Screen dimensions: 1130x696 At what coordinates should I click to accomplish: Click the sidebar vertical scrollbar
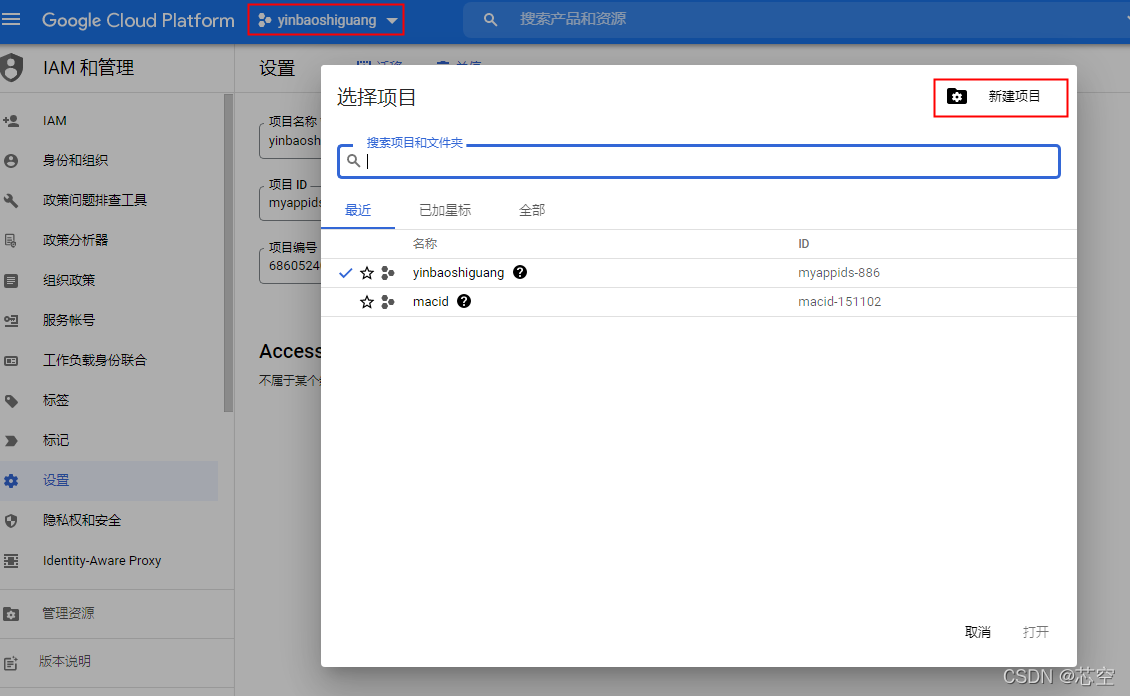(228, 250)
